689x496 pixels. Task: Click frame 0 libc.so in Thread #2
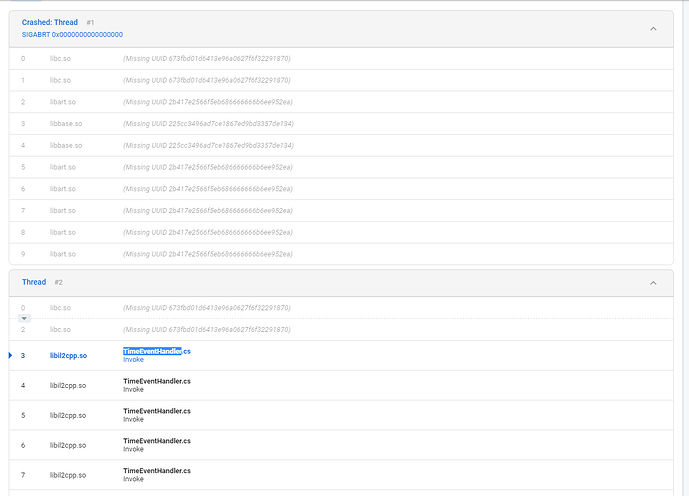(x=61, y=307)
